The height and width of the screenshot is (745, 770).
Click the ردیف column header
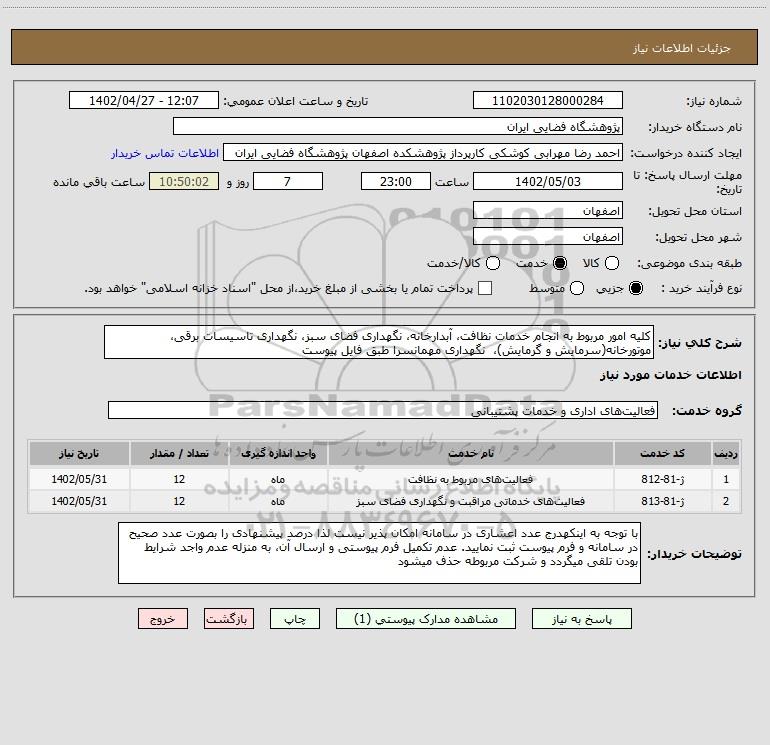pyautogui.click(x=726, y=453)
